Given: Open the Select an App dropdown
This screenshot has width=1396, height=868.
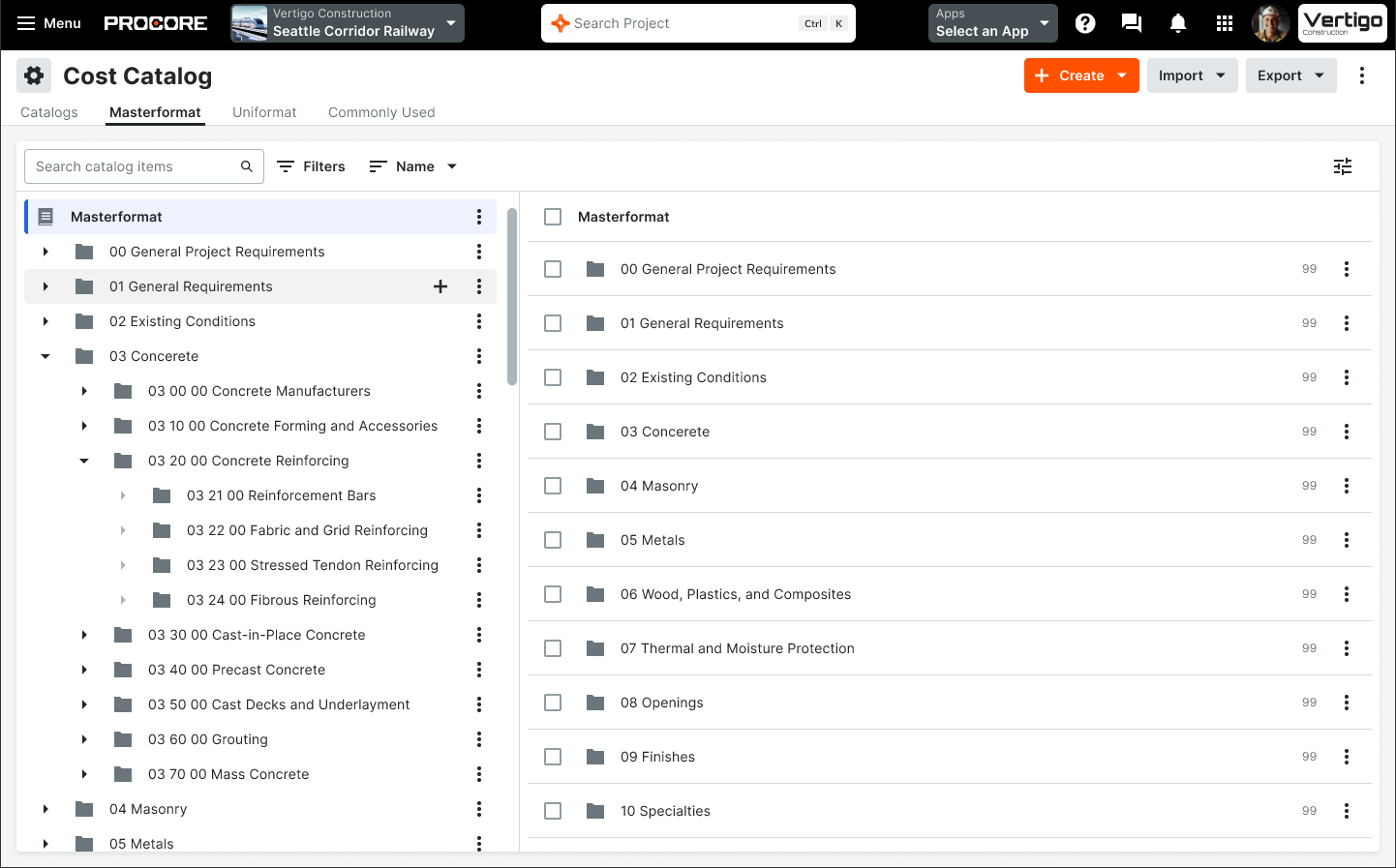Looking at the screenshot, I should 992,22.
